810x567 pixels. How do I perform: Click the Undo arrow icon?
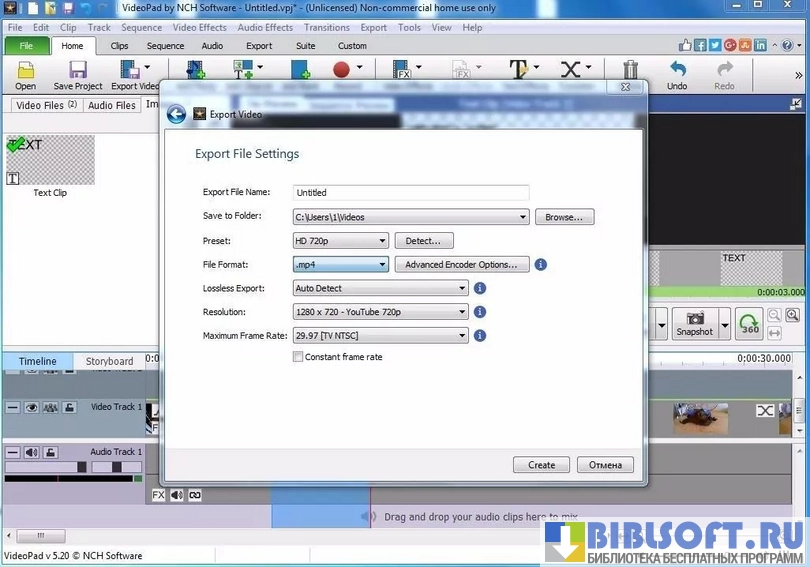click(x=677, y=70)
